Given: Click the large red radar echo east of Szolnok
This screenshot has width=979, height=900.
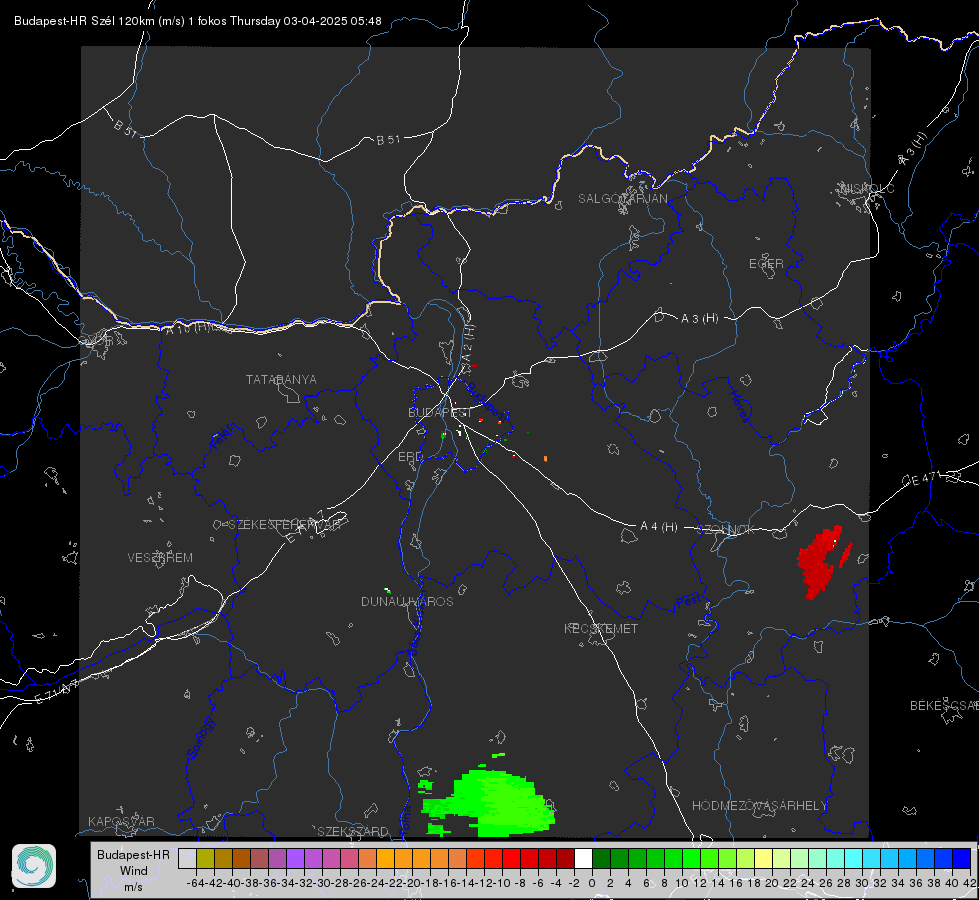Looking at the screenshot, I should (x=820, y=562).
